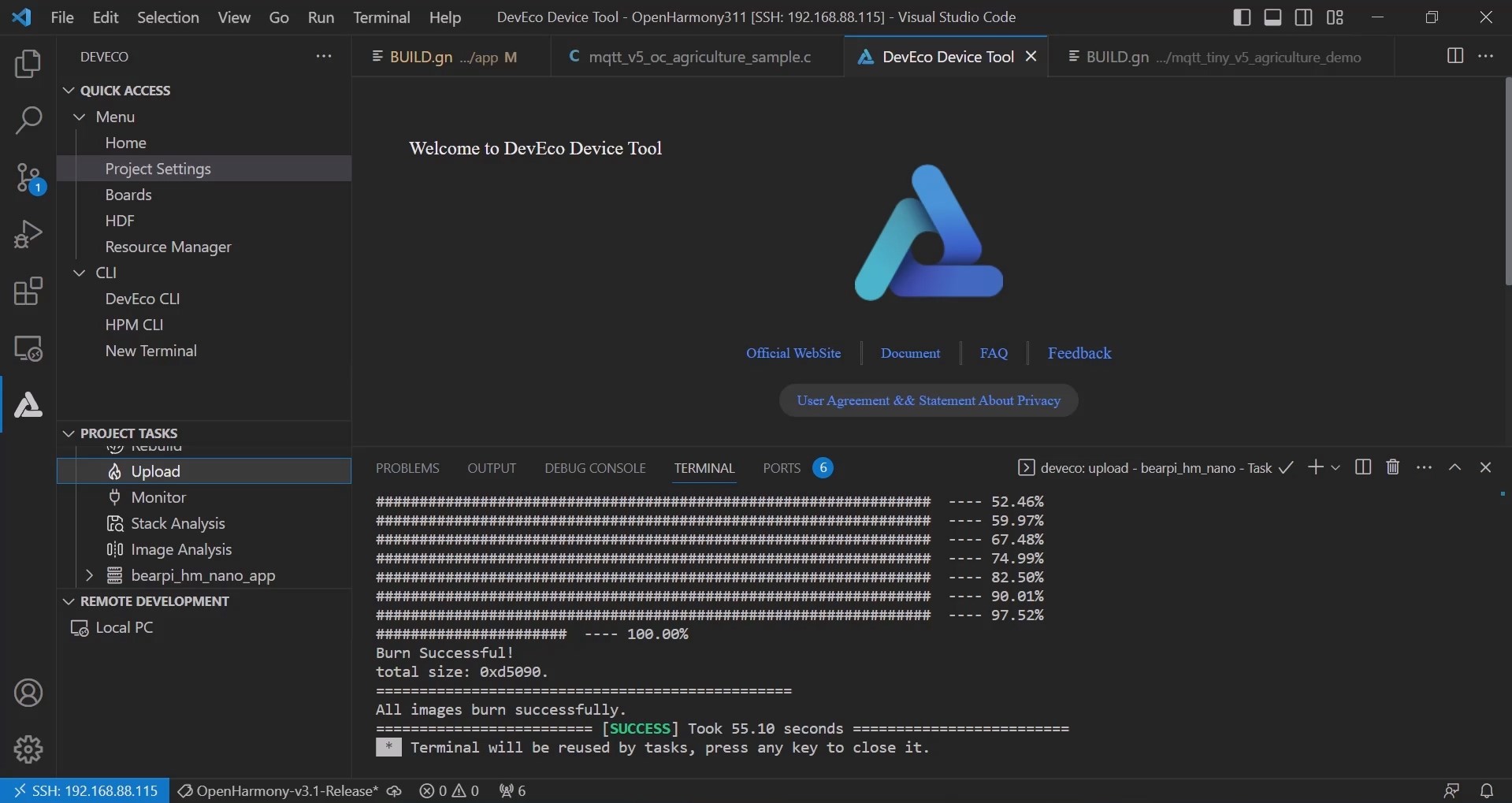The height and width of the screenshot is (803, 1512).
Task: Open more editor actions ellipsis
Action: pyautogui.click(x=1486, y=56)
